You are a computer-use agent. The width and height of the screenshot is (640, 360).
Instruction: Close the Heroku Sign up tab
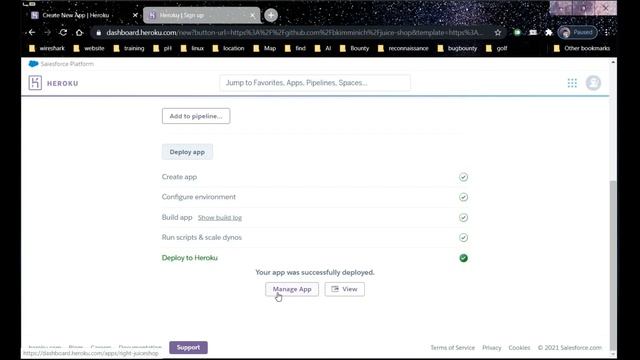pyautogui.click(x=252, y=15)
